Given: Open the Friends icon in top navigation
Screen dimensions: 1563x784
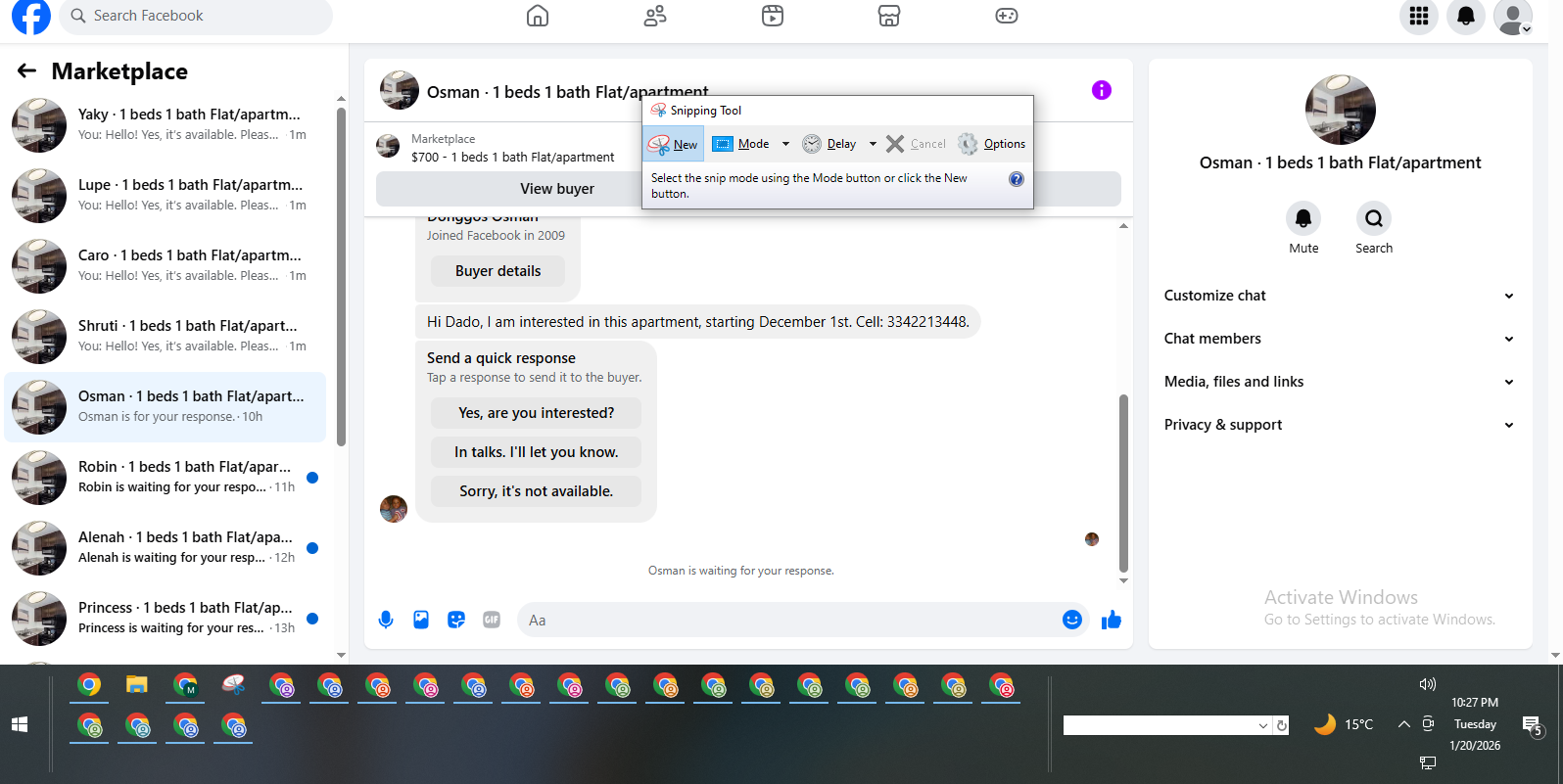Looking at the screenshot, I should pyautogui.click(x=655, y=16).
